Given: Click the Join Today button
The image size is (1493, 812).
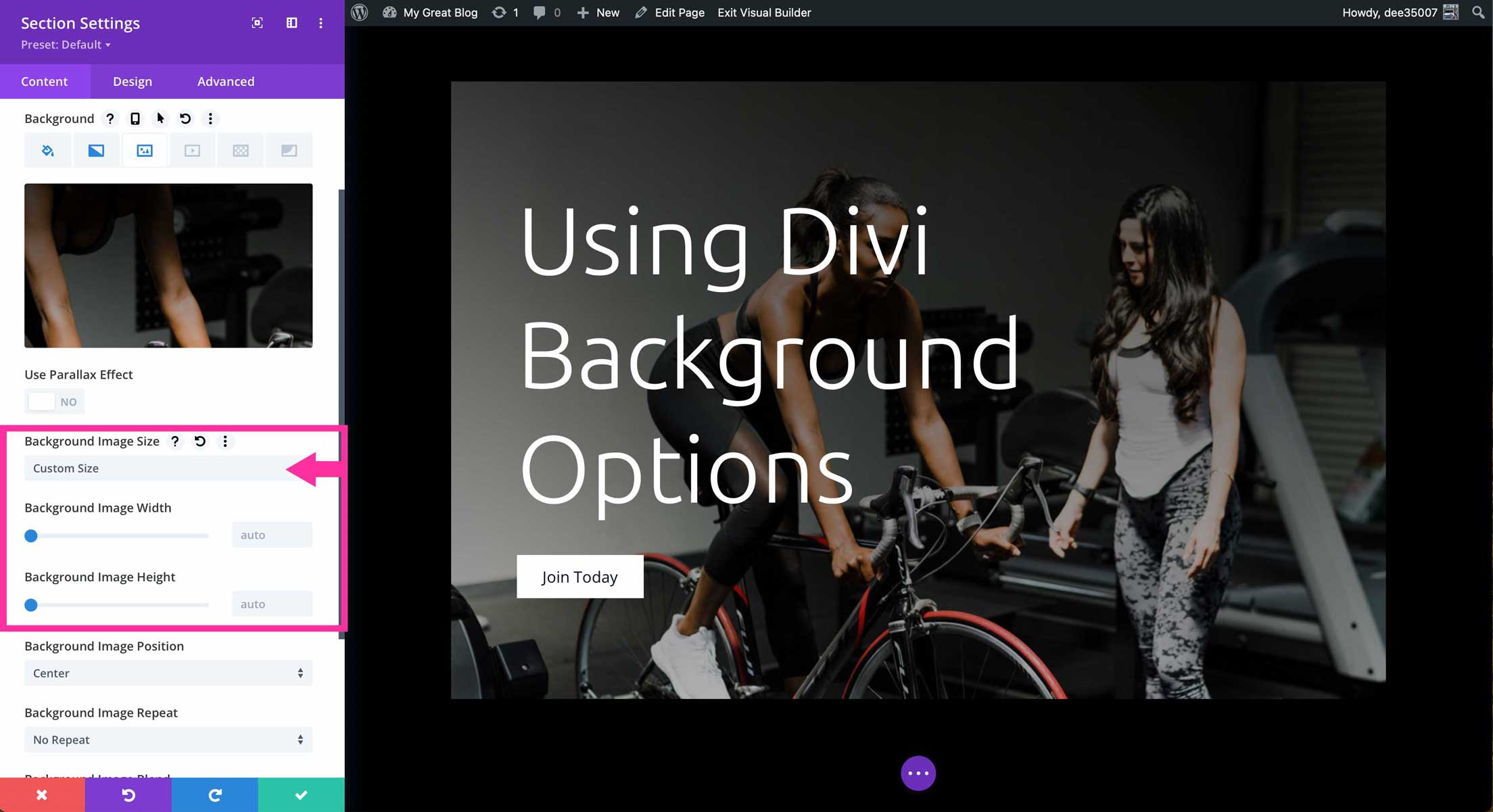Looking at the screenshot, I should click(x=579, y=577).
